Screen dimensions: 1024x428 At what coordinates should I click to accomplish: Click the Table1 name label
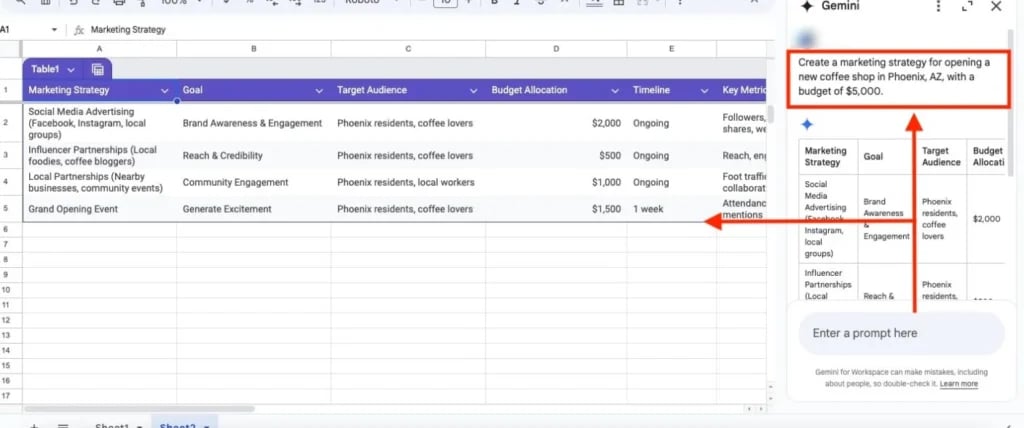(45, 69)
